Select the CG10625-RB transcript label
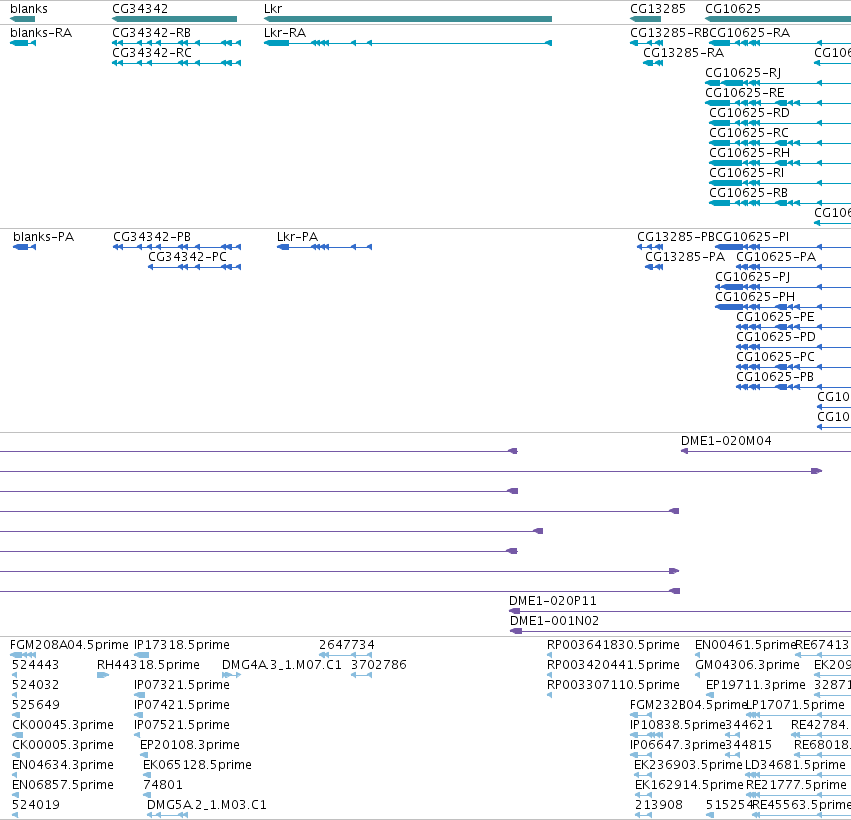The width and height of the screenshot is (851, 820). click(x=748, y=194)
